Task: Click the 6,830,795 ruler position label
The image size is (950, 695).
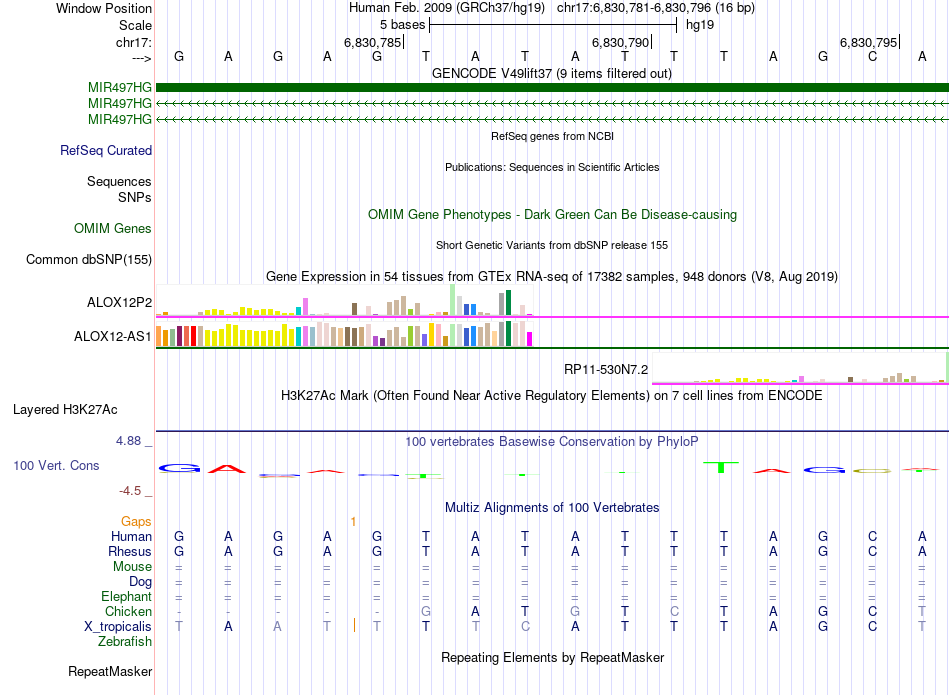Action: point(868,42)
